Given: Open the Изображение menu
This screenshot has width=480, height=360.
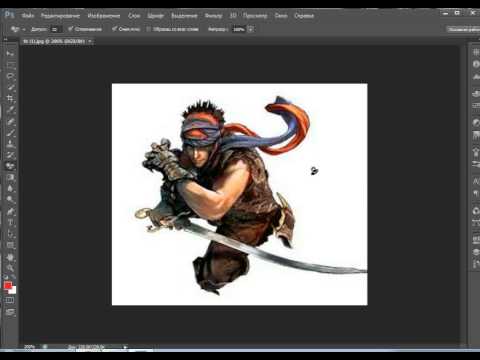Looking at the screenshot, I should pyautogui.click(x=104, y=16).
